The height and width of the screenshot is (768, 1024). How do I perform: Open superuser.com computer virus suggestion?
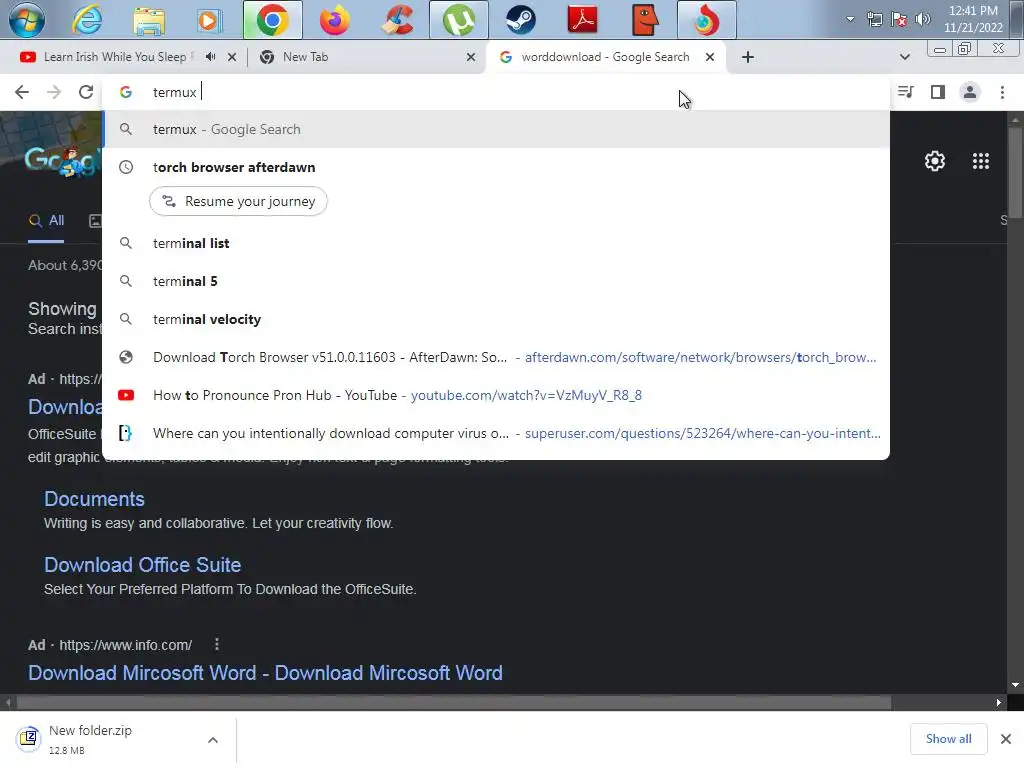[x=496, y=433]
